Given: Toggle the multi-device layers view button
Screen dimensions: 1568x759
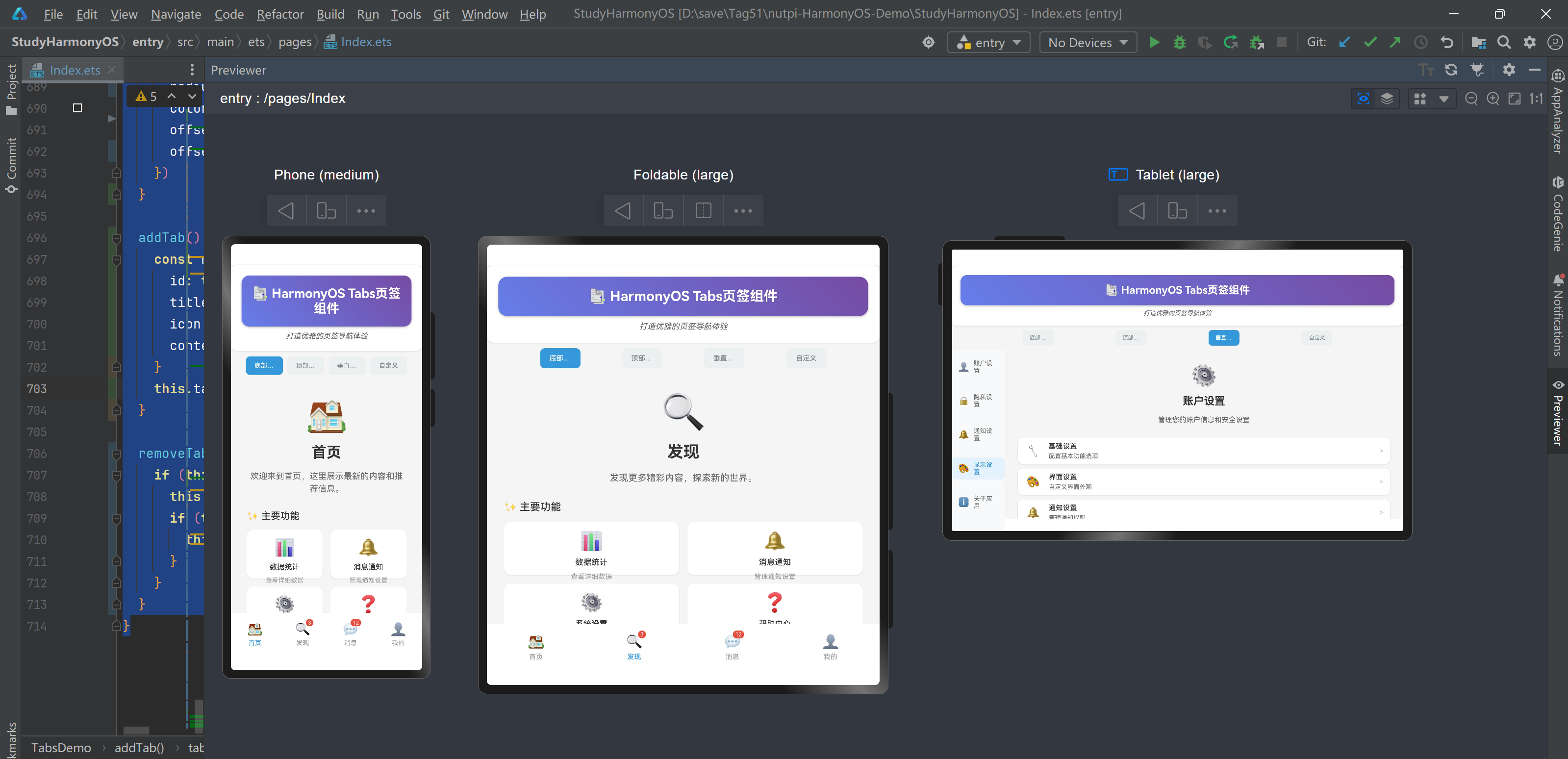Looking at the screenshot, I should pyautogui.click(x=1387, y=99).
